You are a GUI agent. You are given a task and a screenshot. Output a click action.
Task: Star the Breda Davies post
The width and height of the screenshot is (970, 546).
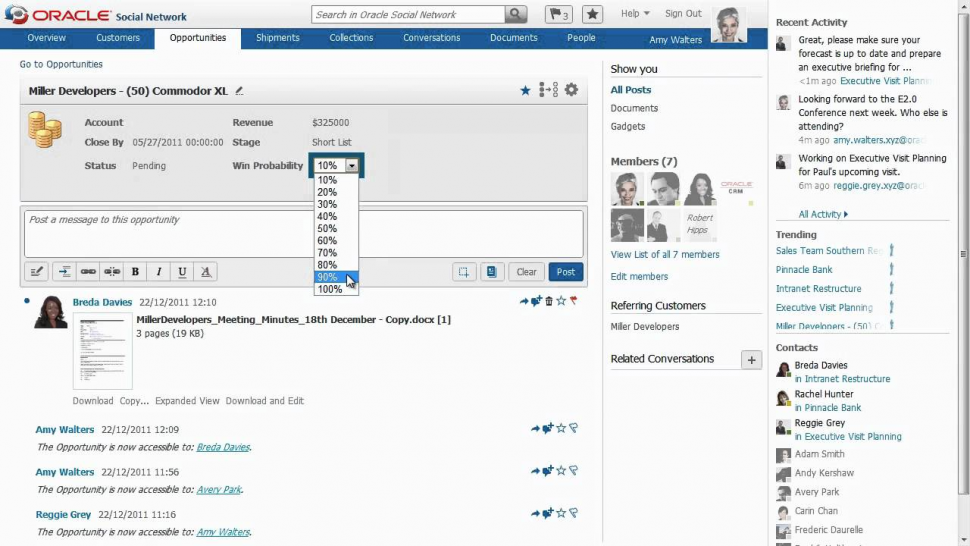(x=561, y=301)
